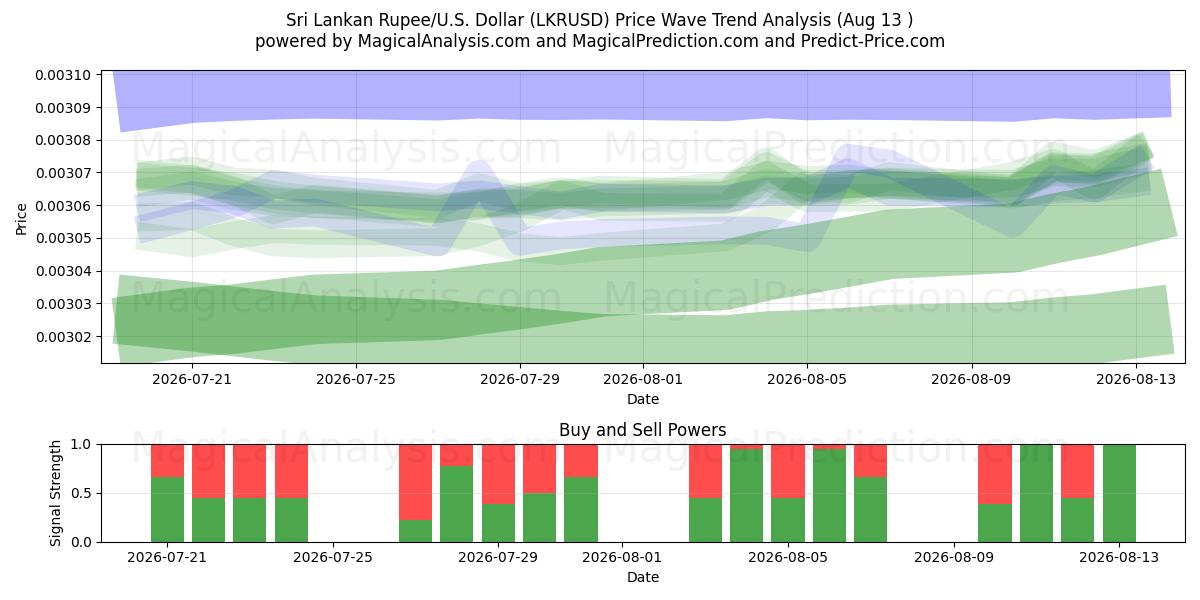
Task: Click the 'Price' y-axis label
Action: click(x=22, y=217)
